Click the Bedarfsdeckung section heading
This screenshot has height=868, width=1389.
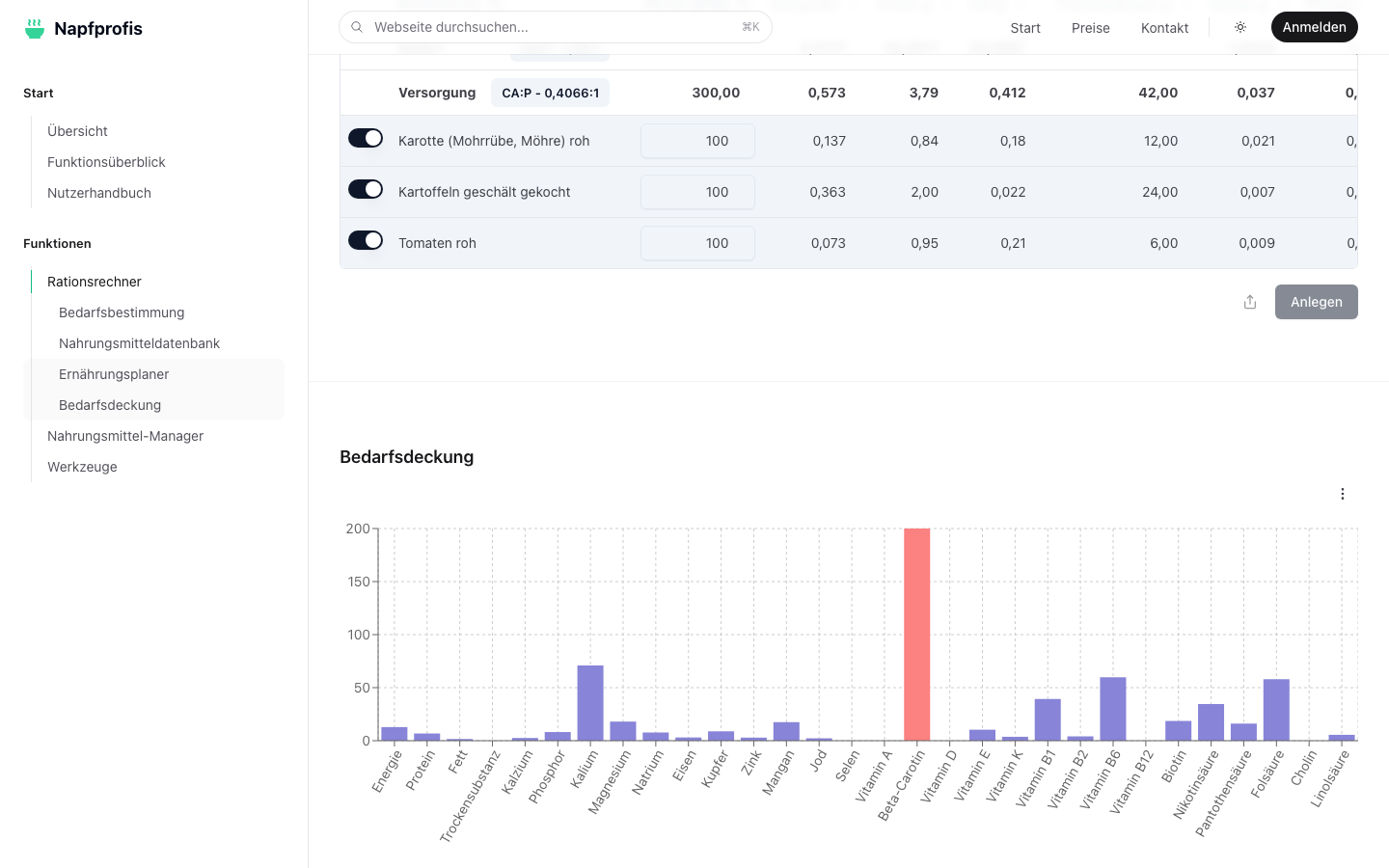[406, 457]
